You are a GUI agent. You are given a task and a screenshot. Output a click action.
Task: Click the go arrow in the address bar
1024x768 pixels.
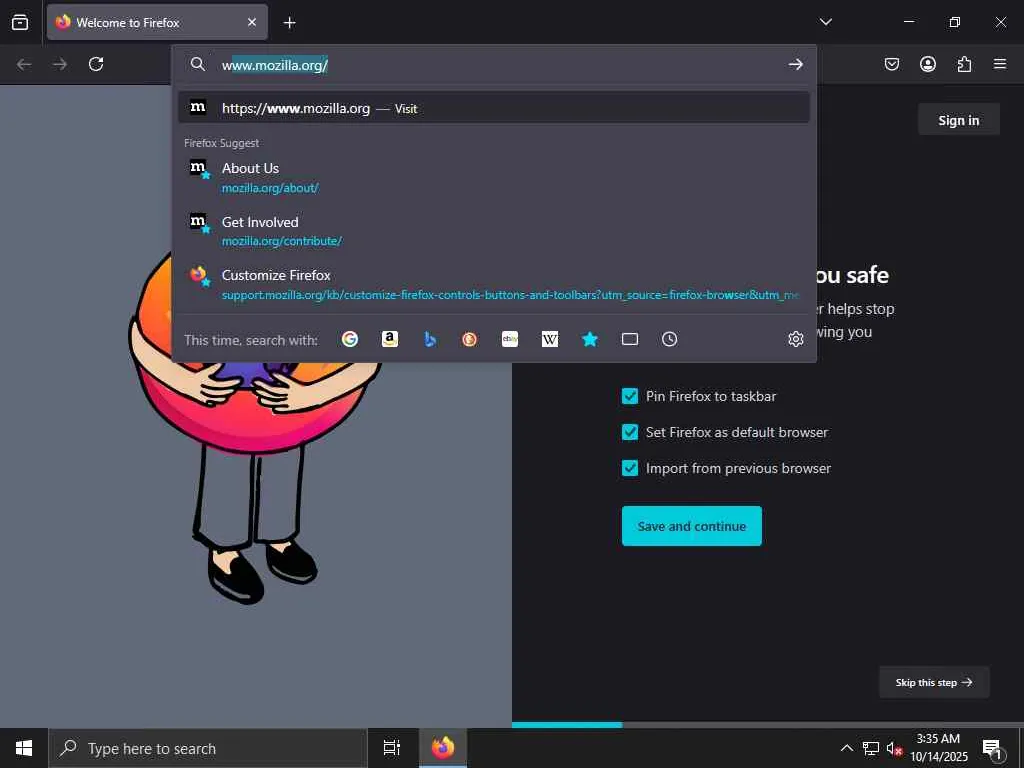click(x=795, y=64)
